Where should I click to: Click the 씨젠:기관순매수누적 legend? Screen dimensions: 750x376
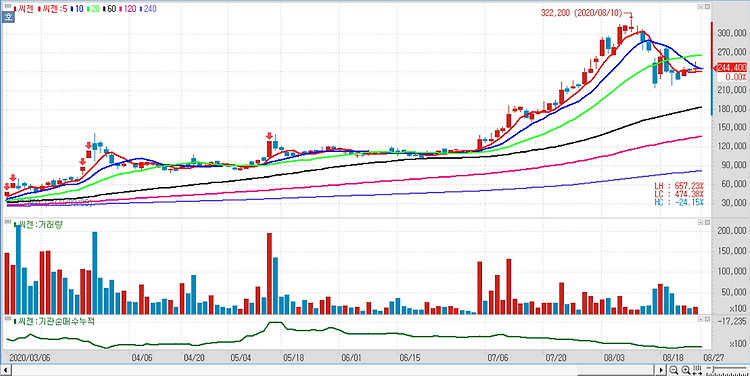(x=54, y=321)
